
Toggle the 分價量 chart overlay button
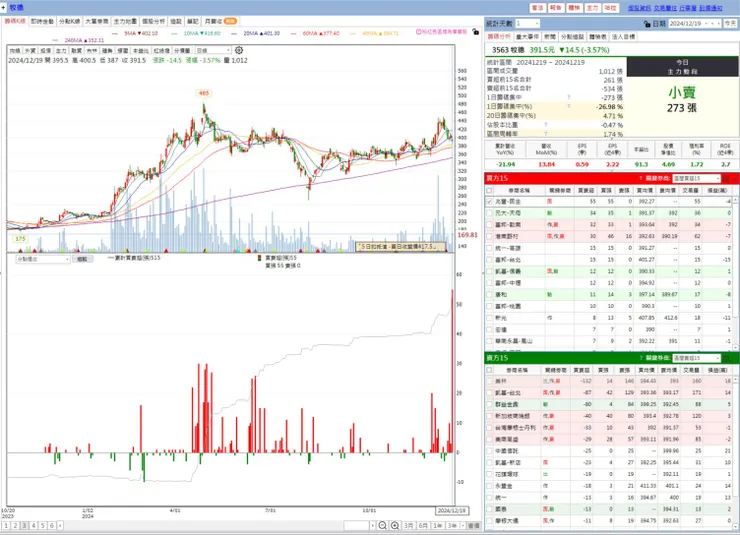coord(182,50)
